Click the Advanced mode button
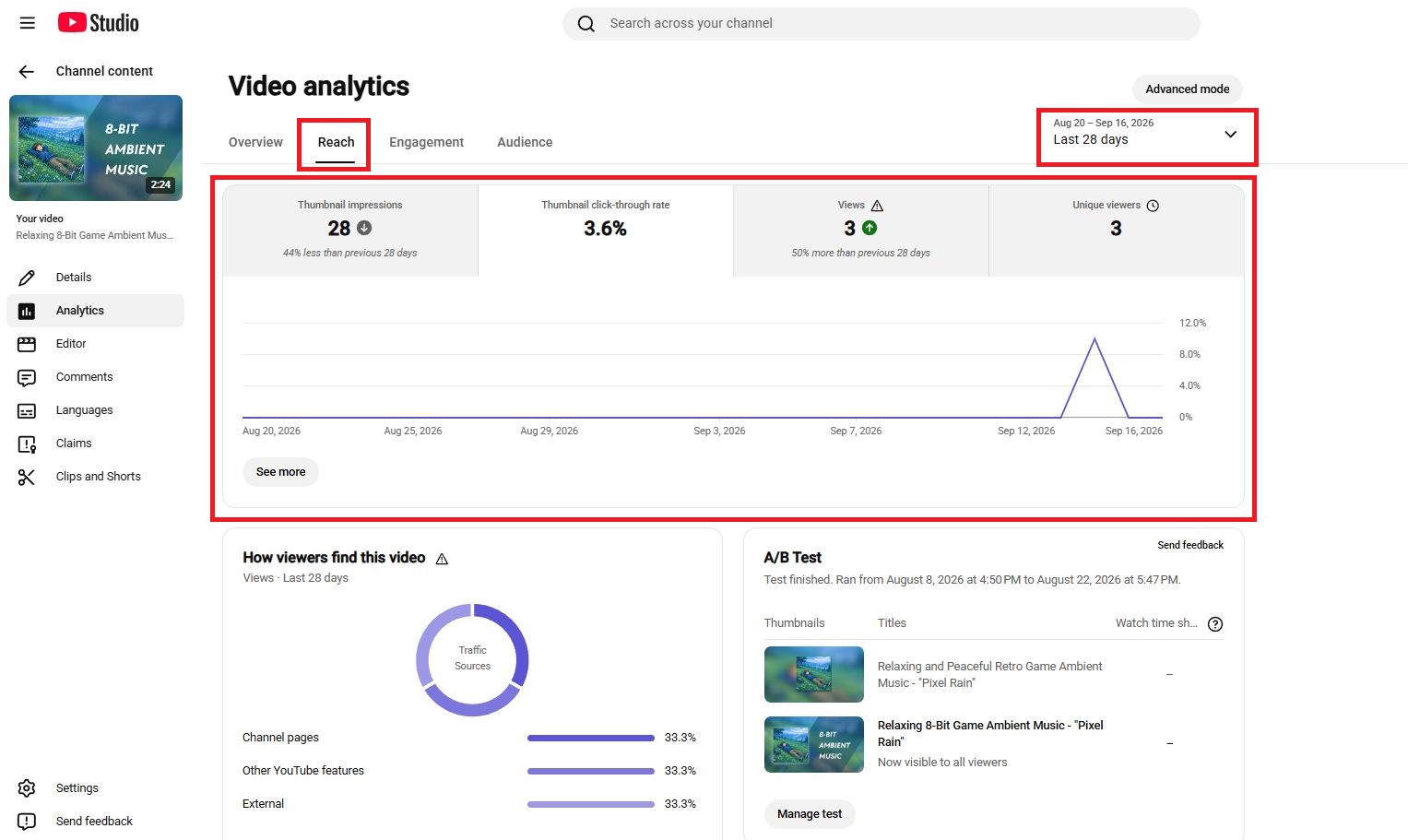The image size is (1408, 840). tap(1188, 89)
